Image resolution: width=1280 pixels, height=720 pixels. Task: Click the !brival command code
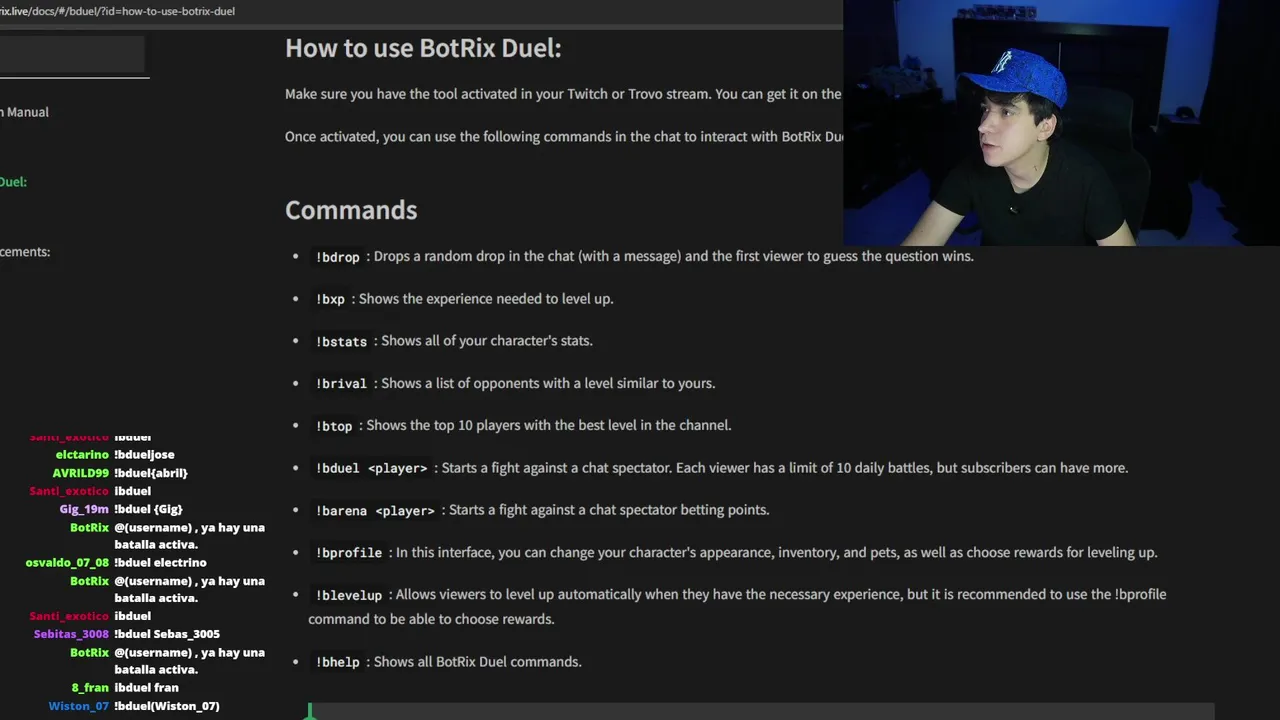[341, 383]
